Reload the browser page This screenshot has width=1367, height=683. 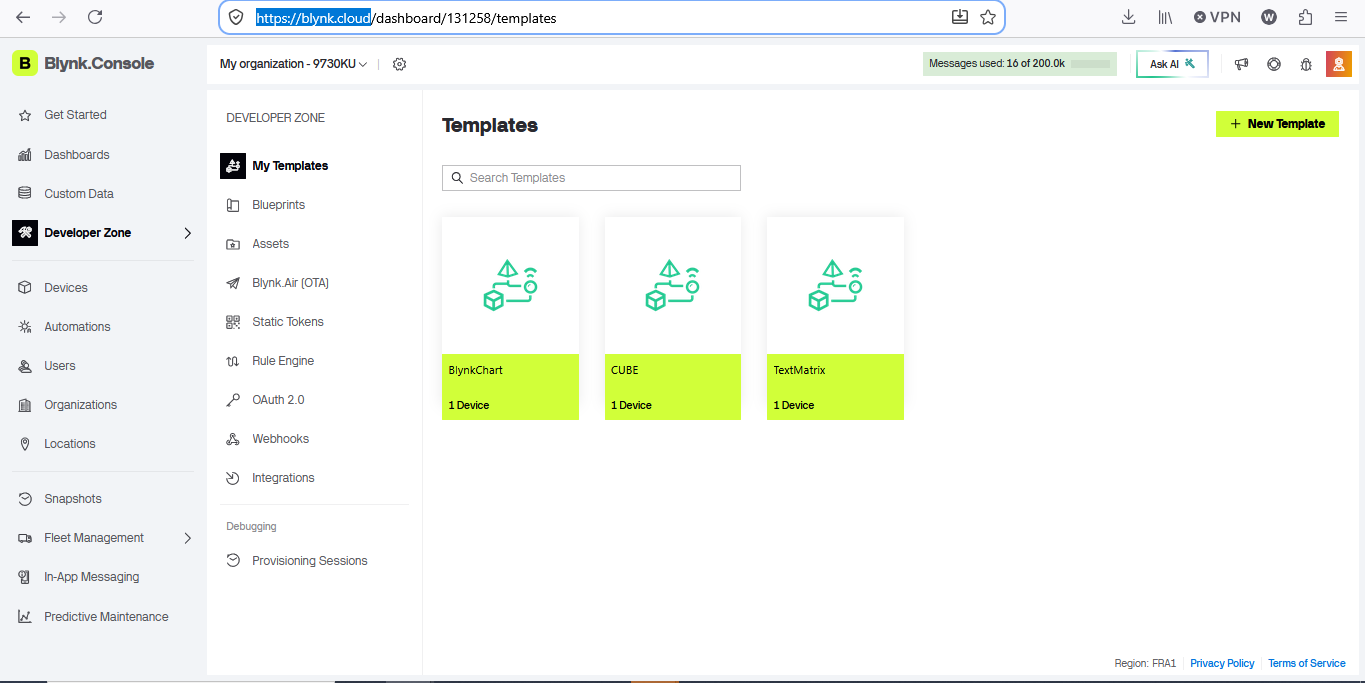coord(95,17)
